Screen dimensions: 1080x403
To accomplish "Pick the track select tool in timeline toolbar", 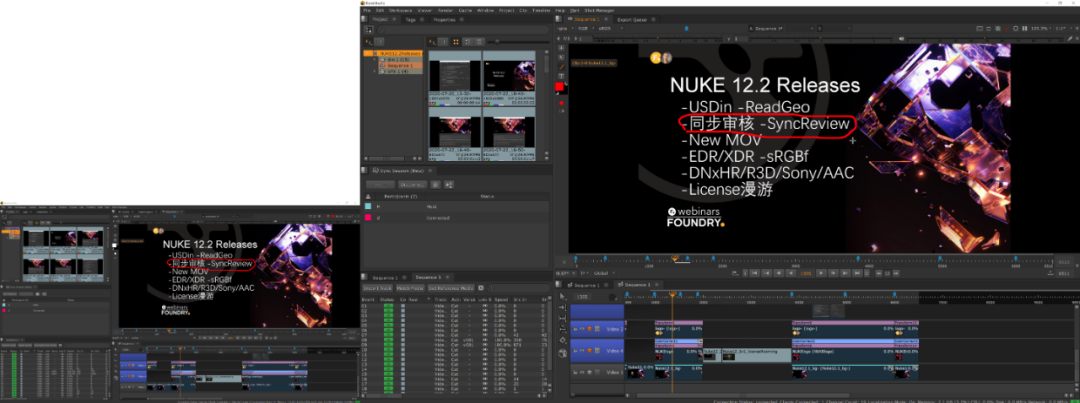I will tap(563, 307).
